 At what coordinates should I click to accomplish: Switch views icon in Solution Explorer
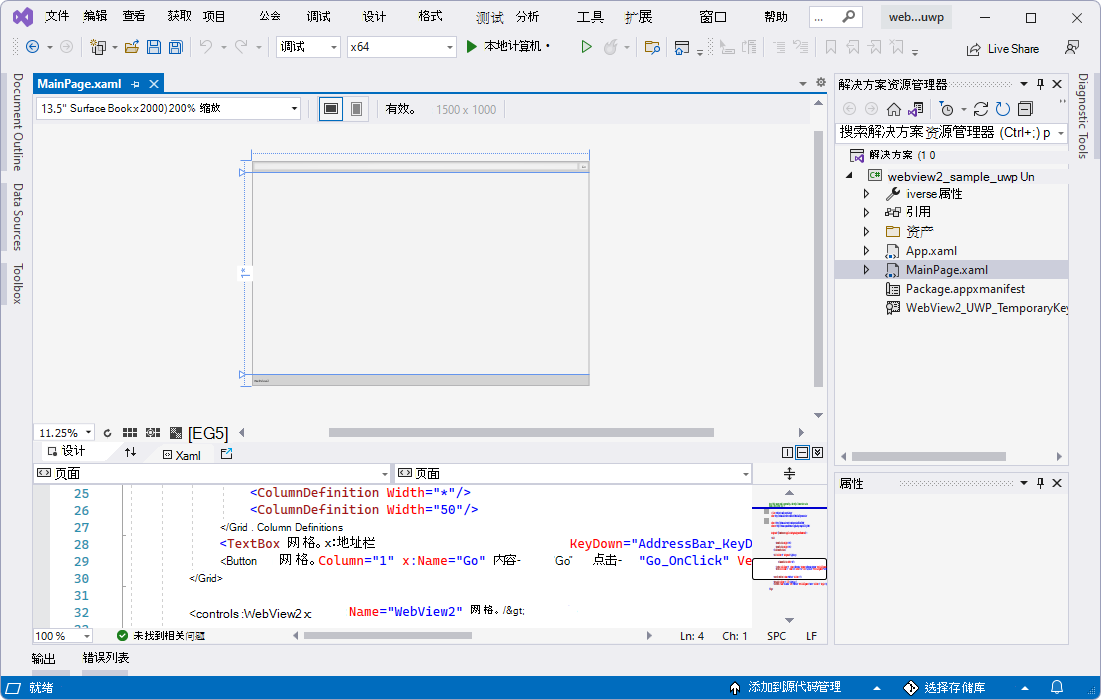[915, 109]
